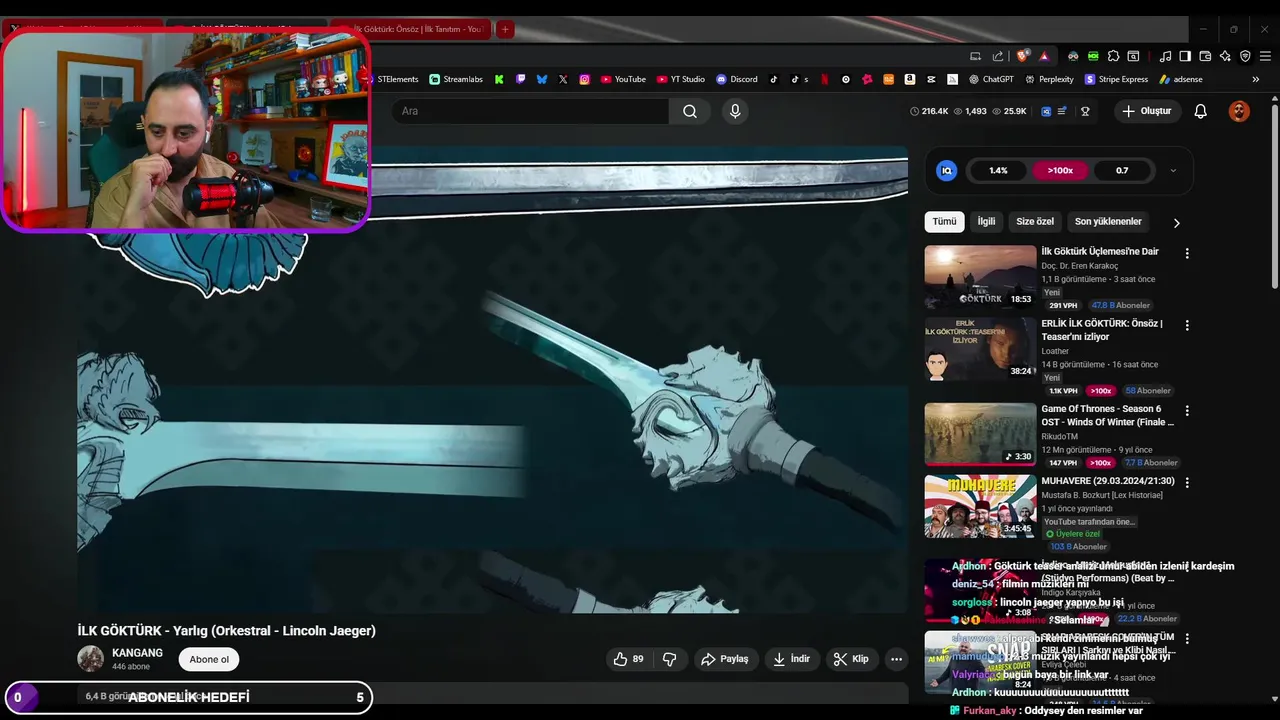Show more filter chips with arrow
This screenshot has width=1280, height=720.
point(1176,222)
